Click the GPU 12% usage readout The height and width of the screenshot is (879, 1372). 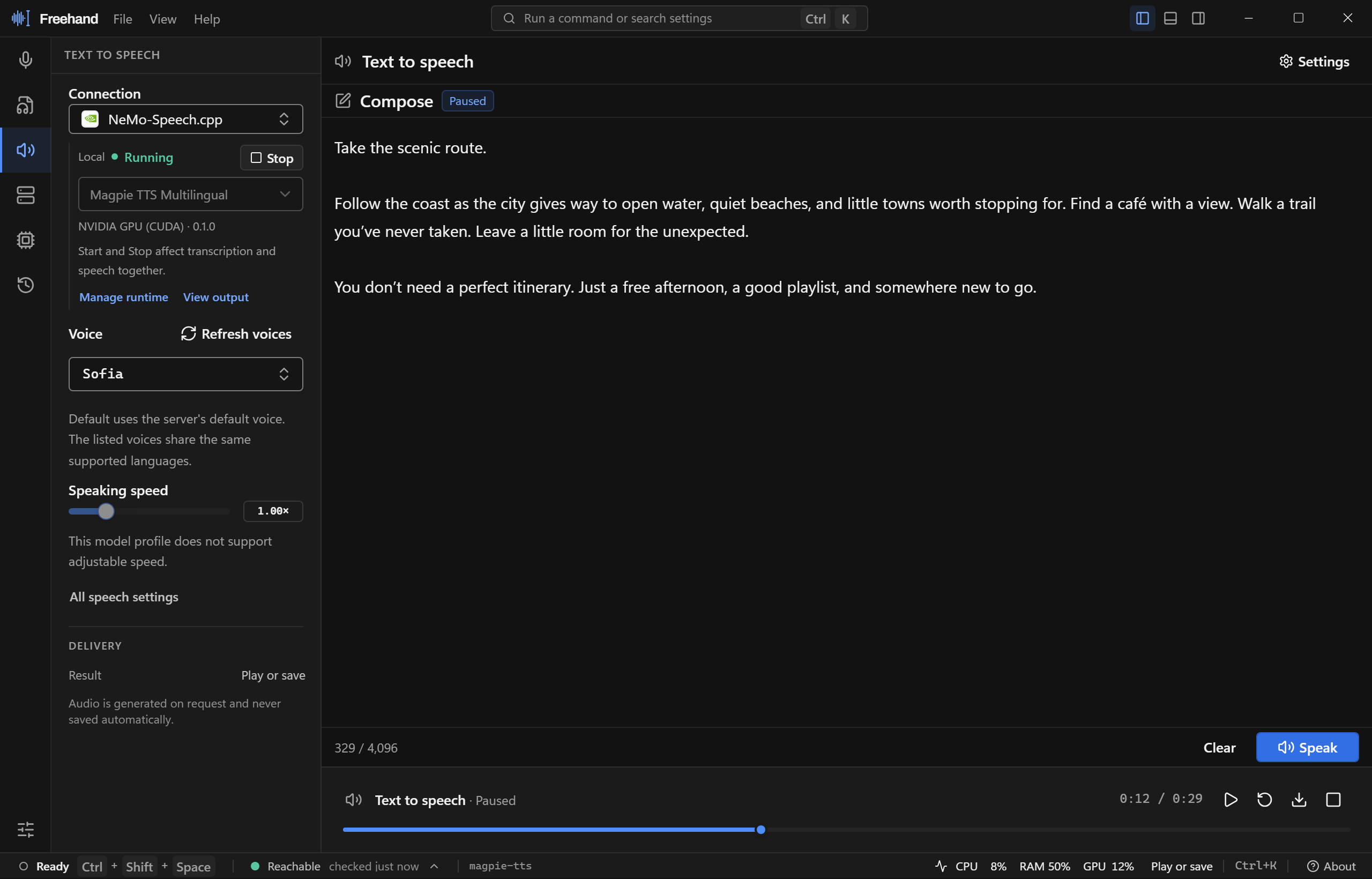click(1108, 866)
